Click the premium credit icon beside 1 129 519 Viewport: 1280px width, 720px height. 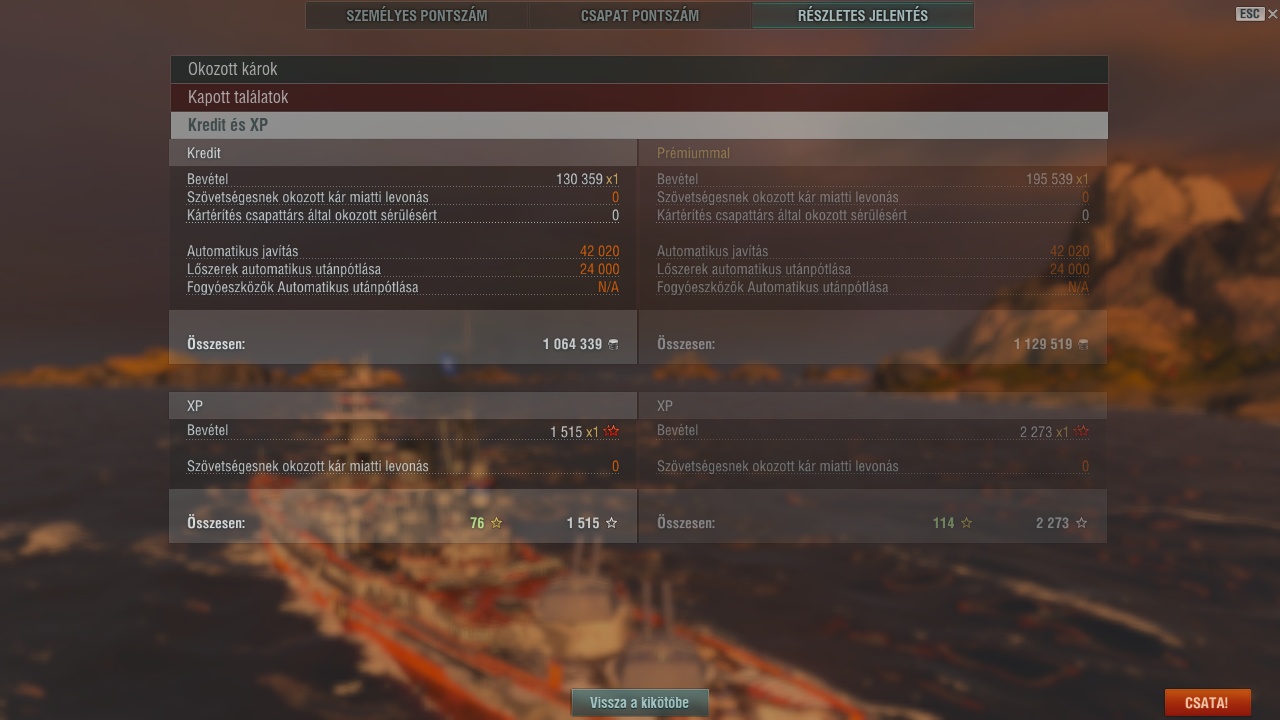1083,344
